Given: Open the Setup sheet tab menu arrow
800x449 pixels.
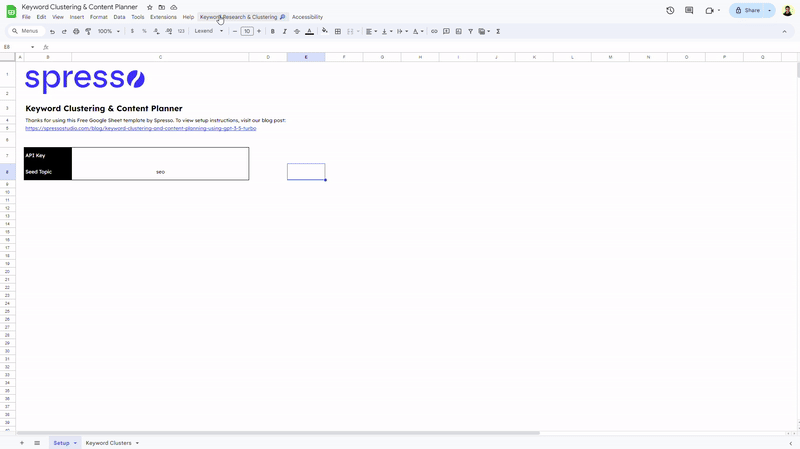Looking at the screenshot, I should coord(75,443).
